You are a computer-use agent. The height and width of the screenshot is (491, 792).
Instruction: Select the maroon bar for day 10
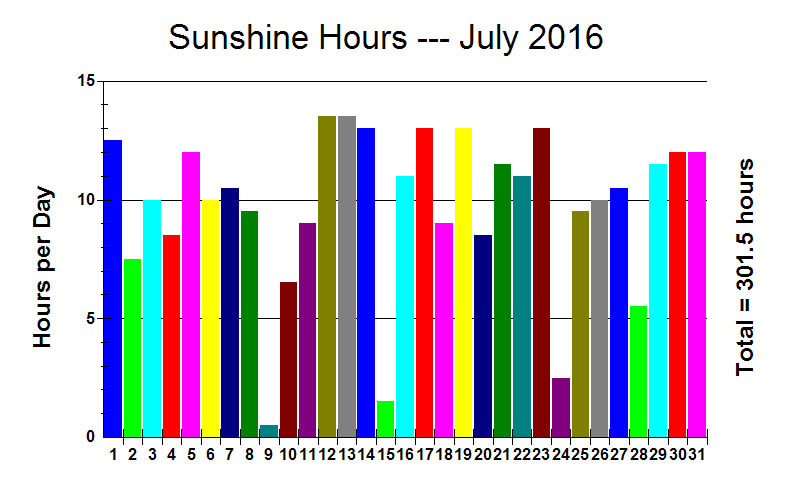coord(288,360)
